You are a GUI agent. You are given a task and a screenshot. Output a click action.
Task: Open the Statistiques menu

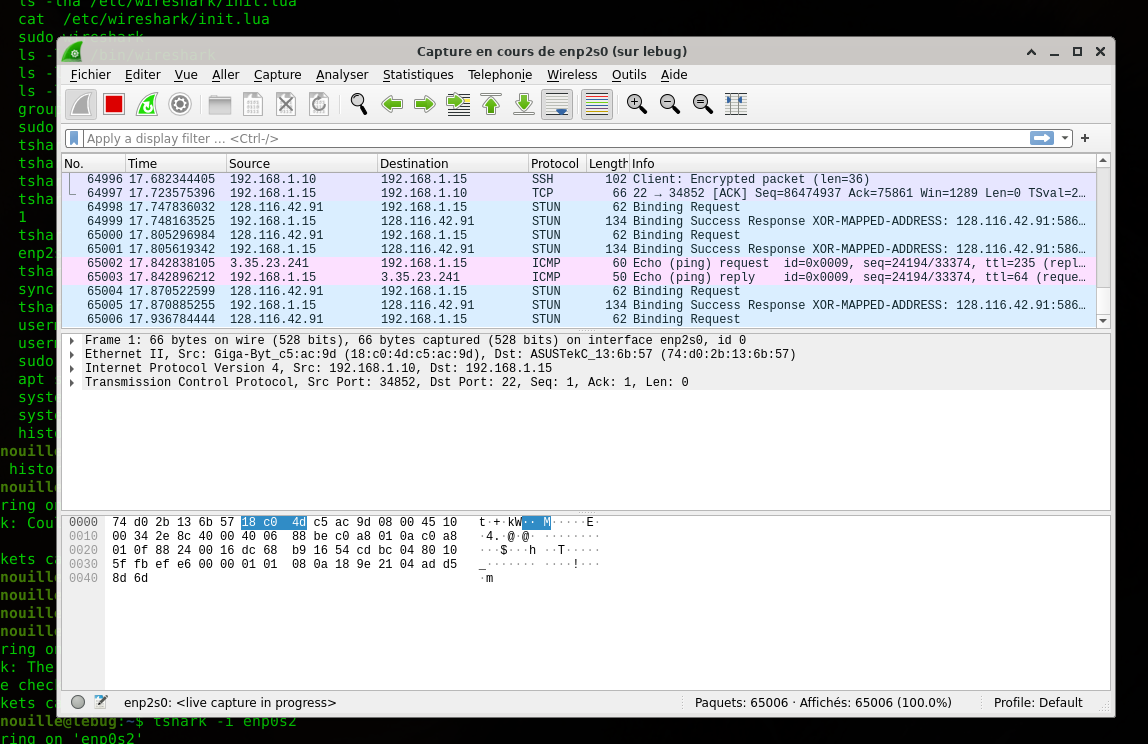[x=418, y=75]
